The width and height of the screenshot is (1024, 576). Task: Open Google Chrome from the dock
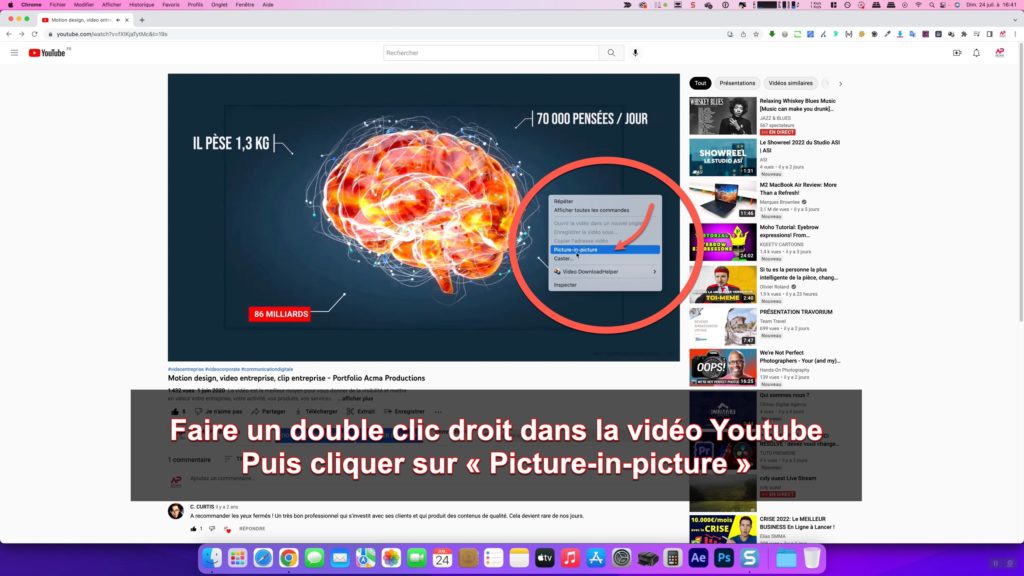[x=289, y=558]
